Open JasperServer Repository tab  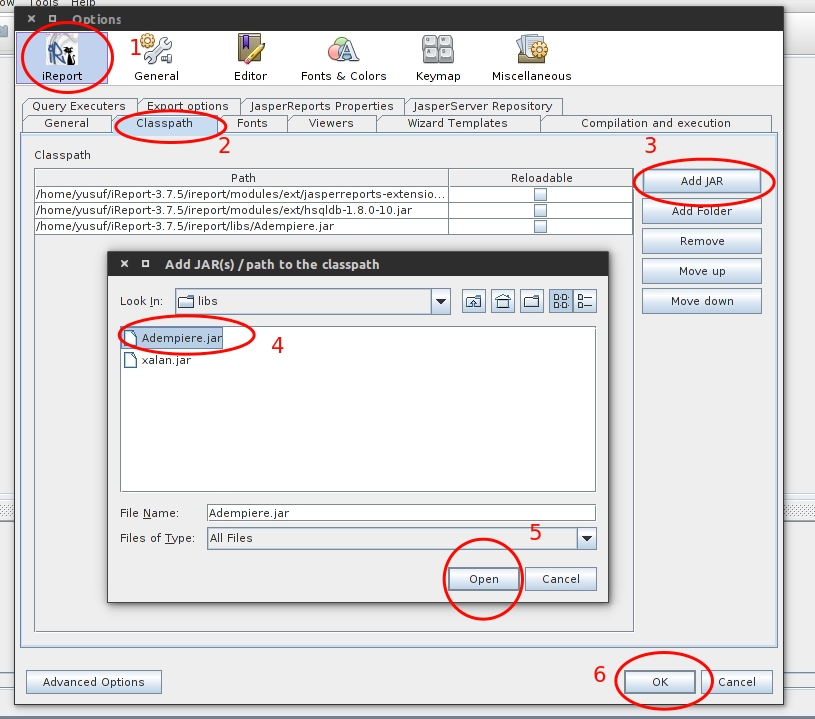tap(483, 106)
